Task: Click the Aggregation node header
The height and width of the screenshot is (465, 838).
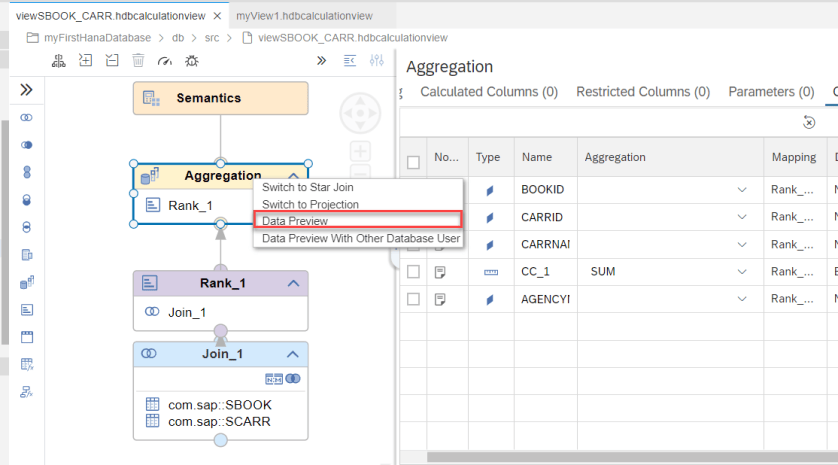Action: click(222, 175)
